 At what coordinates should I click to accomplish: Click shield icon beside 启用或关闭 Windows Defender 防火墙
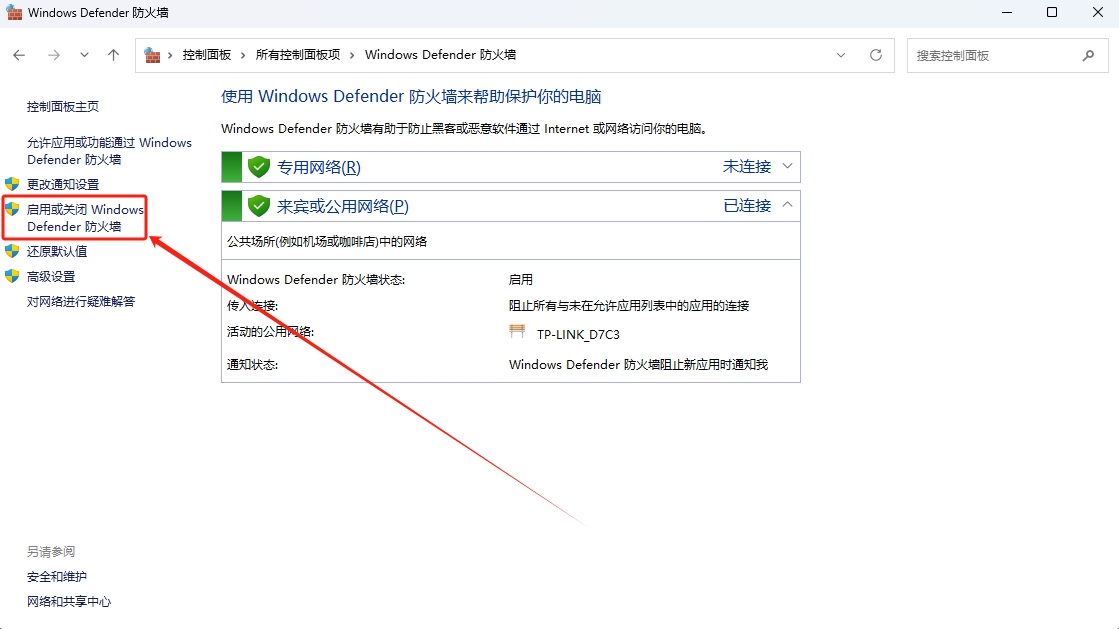[12, 208]
